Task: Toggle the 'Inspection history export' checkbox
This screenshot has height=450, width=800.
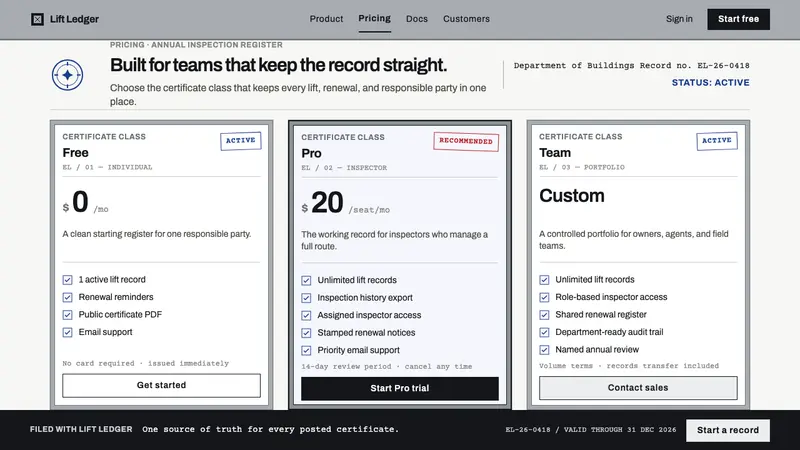Action: [x=306, y=298]
